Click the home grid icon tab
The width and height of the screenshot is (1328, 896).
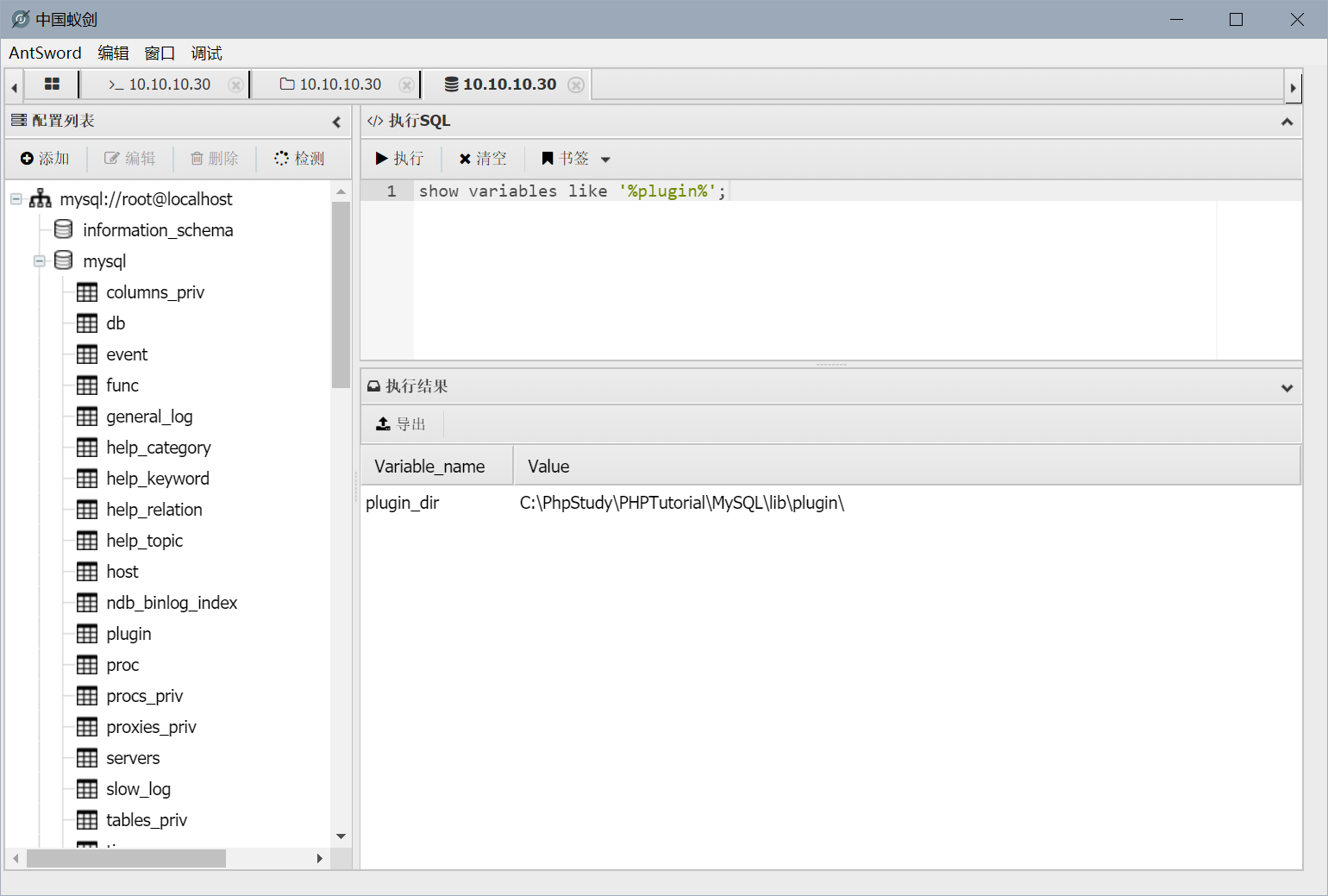coord(52,85)
